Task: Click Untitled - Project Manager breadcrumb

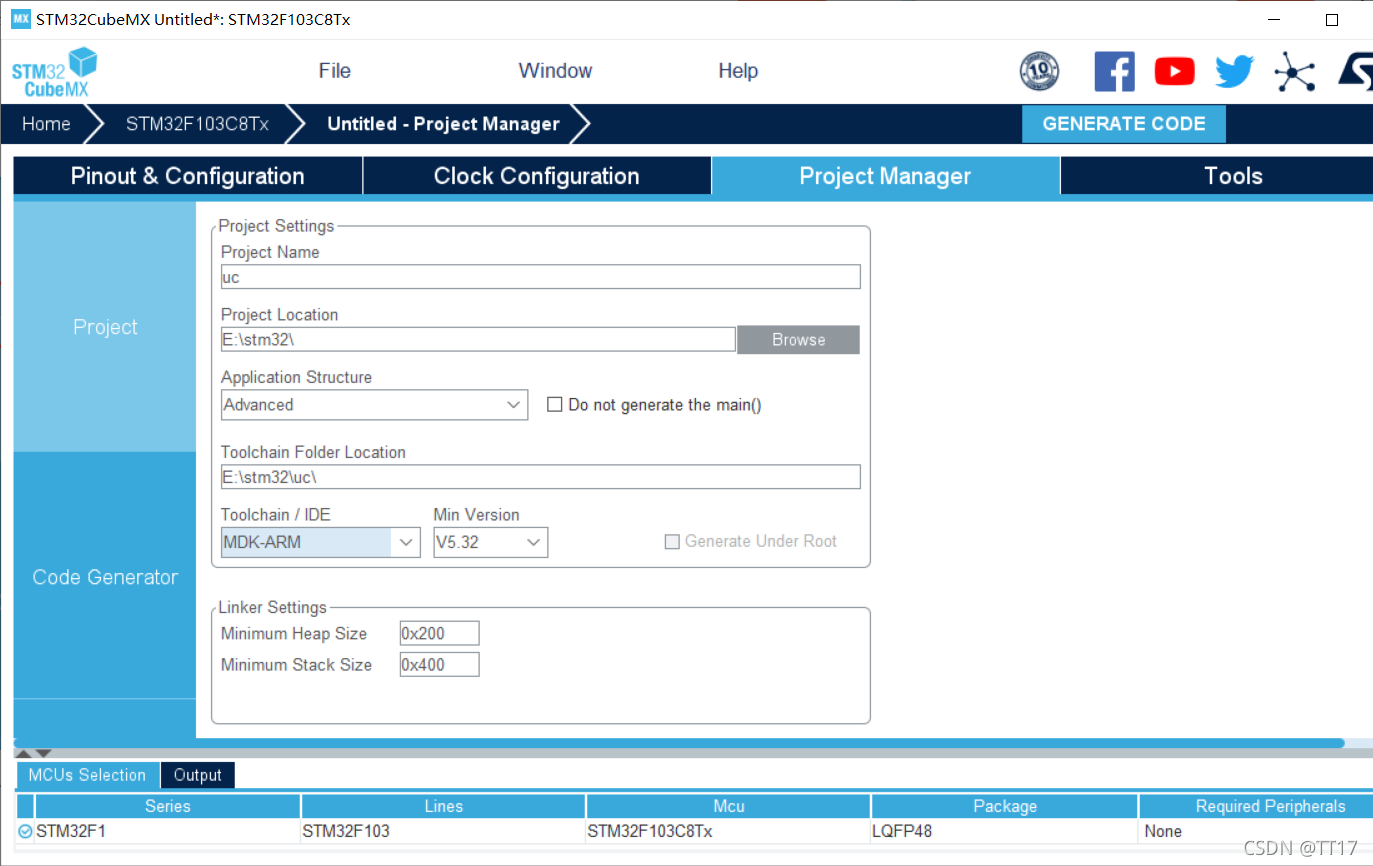Action: (443, 124)
